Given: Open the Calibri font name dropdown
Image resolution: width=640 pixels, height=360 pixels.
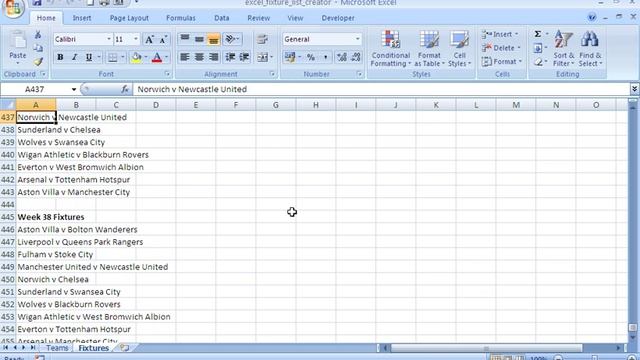Looking at the screenshot, I should click(109, 39).
